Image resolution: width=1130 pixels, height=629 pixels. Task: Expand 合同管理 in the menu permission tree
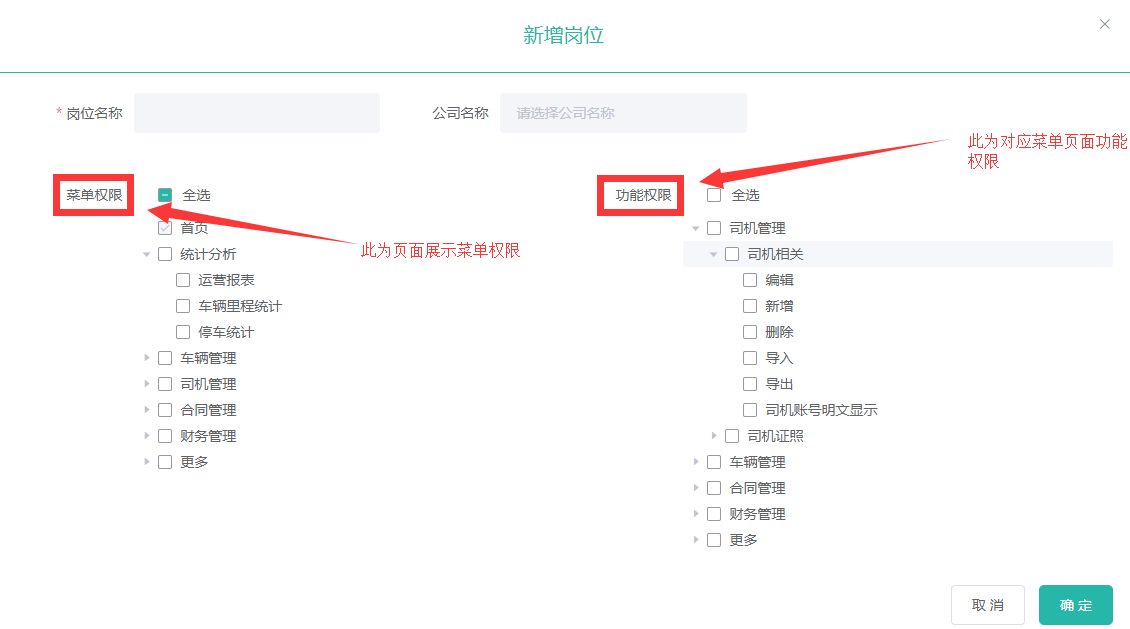147,410
